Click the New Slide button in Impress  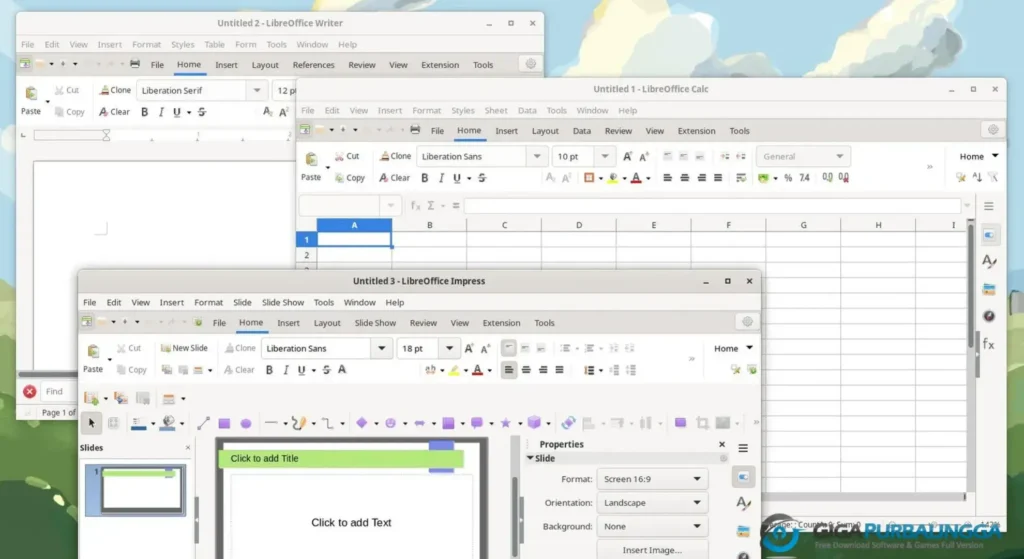coord(184,348)
